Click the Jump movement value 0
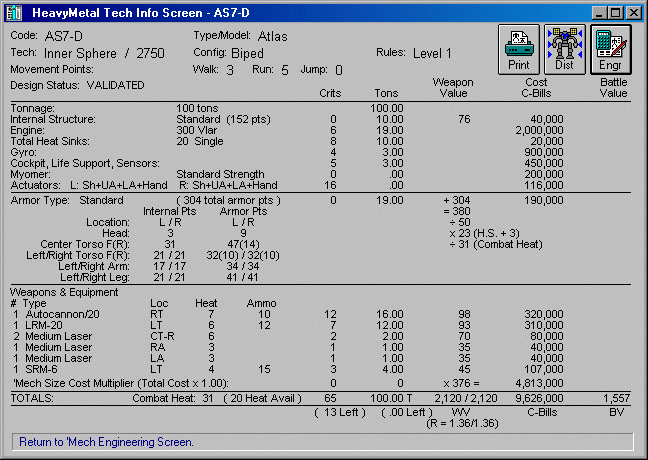Image resolution: width=648 pixels, height=460 pixels. coord(339,70)
